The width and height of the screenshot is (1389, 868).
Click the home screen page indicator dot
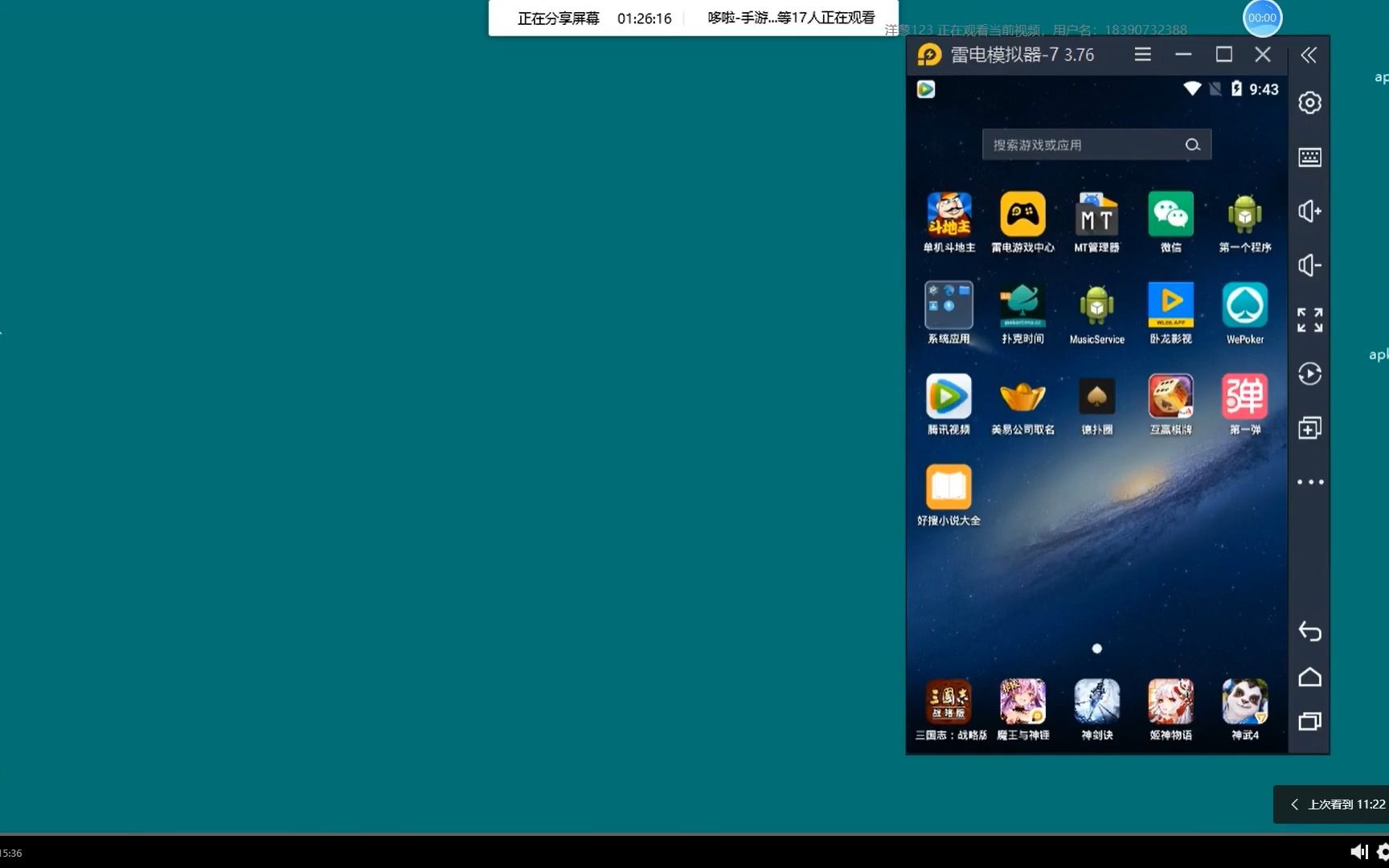[x=1096, y=649]
